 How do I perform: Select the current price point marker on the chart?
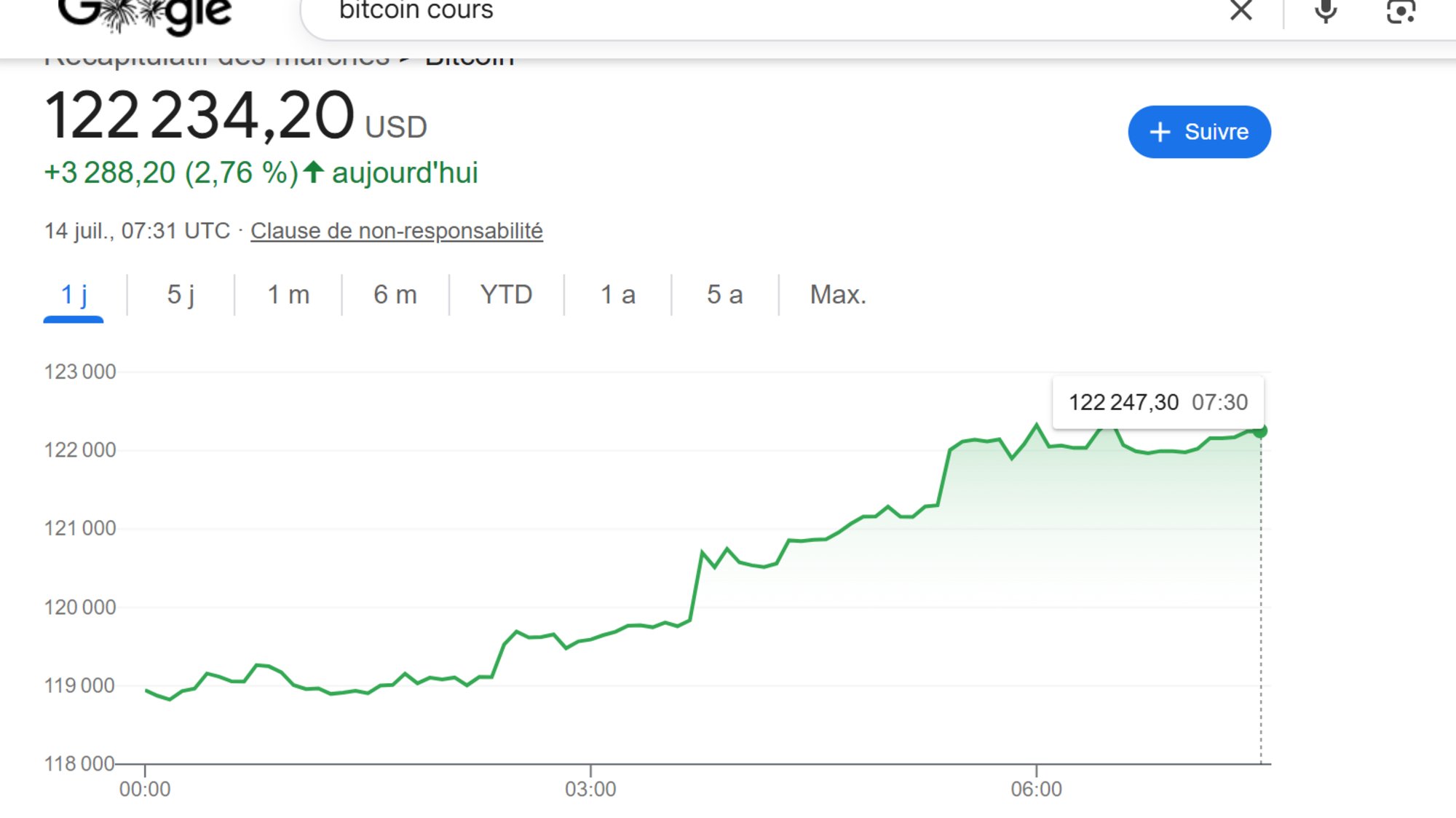coord(1262,431)
